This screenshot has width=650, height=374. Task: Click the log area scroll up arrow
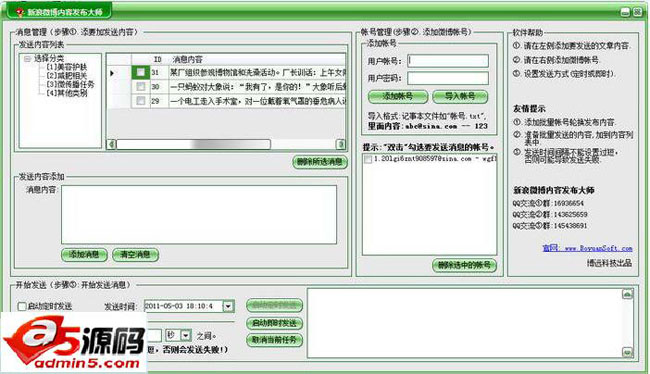tap(628, 294)
